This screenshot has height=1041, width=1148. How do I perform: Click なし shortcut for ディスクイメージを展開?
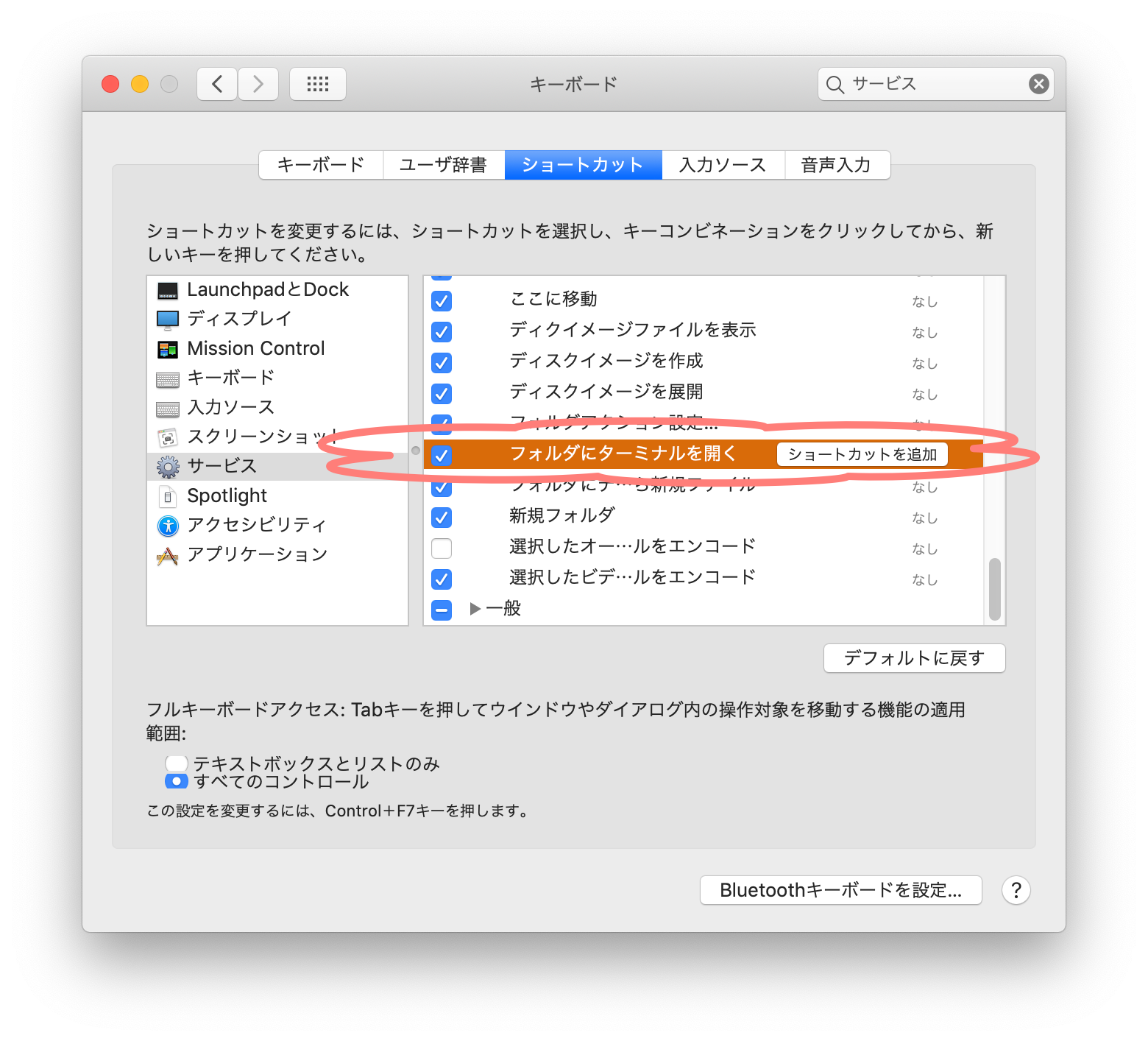pyautogui.click(x=925, y=395)
